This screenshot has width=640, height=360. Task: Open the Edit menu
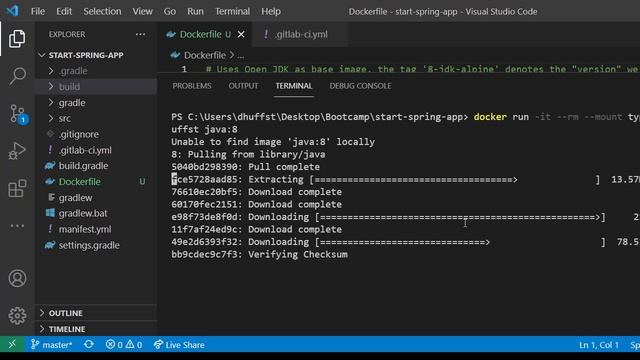[x=64, y=11]
